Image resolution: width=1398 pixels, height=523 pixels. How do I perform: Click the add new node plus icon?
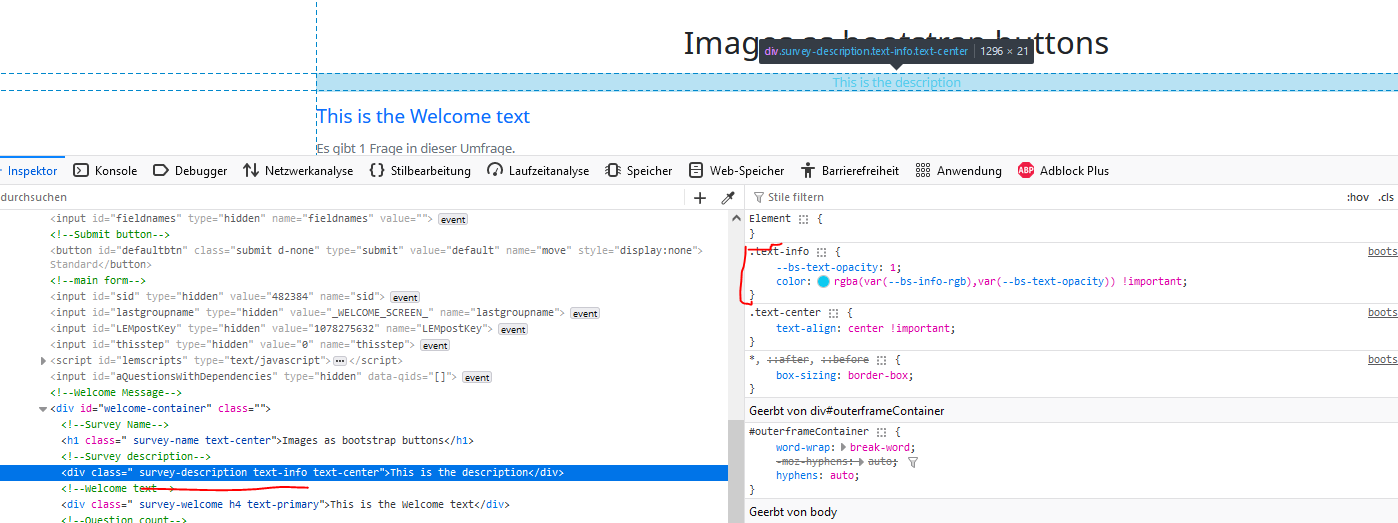click(700, 198)
